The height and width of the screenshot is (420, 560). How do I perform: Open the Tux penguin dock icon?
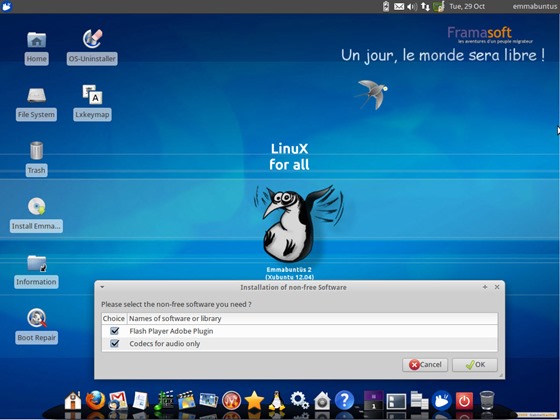[276, 401]
